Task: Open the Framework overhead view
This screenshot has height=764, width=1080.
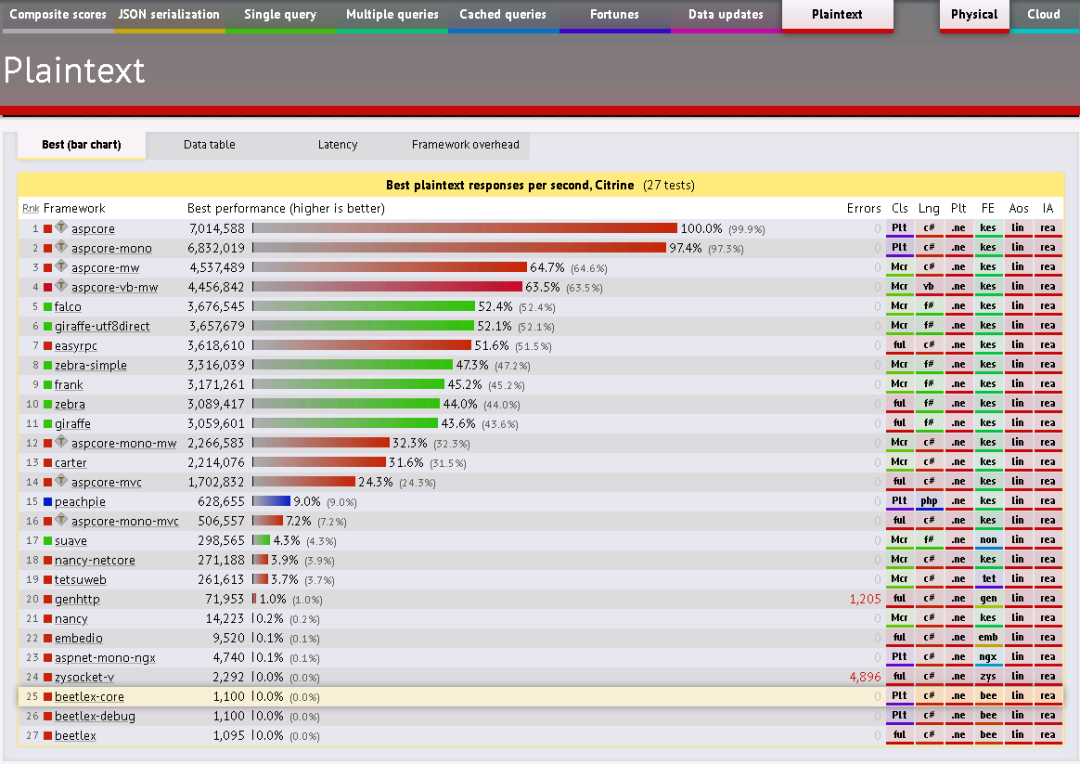Action: point(466,145)
